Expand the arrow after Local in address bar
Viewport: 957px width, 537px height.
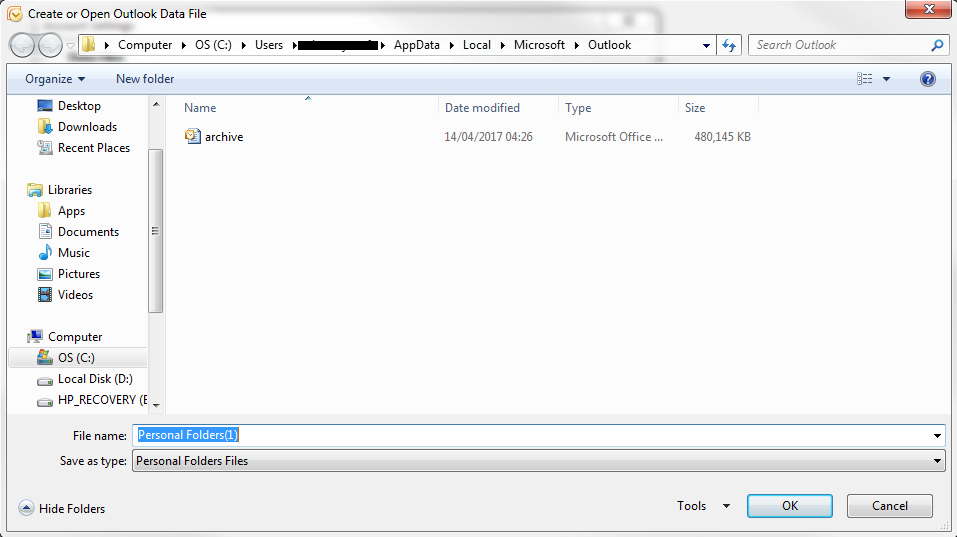pyautogui.click(x=502, y=45)
